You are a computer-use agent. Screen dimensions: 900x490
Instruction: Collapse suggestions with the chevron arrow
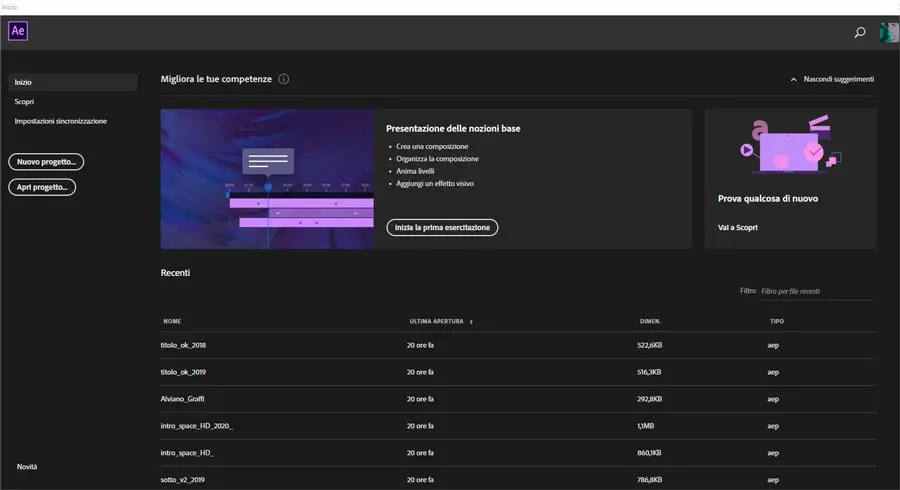tap(793, 80)
